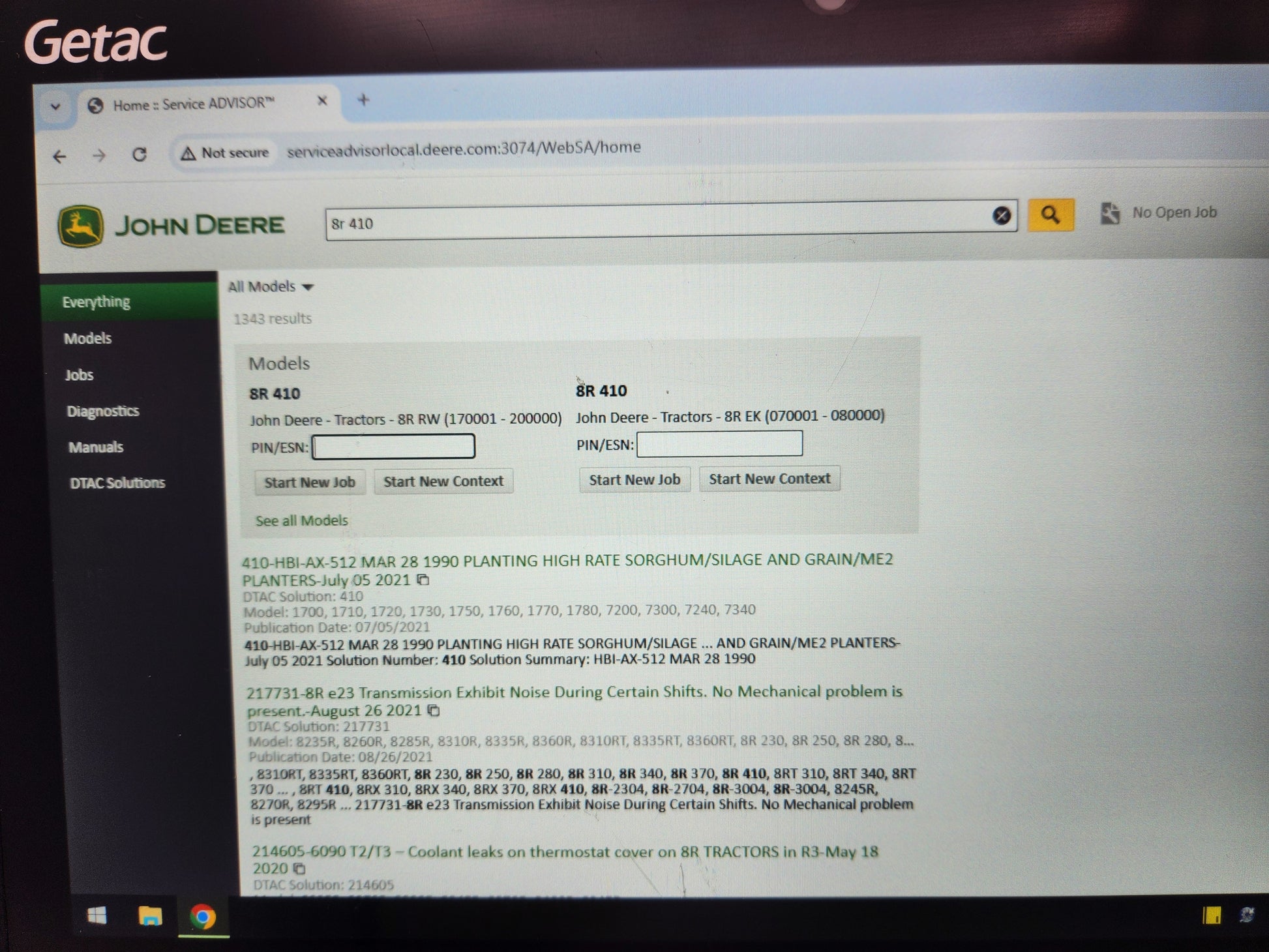The image size is (1269, 952).
Task: Click 8R 410 heading above 8R EK
Action: (601, 391)
